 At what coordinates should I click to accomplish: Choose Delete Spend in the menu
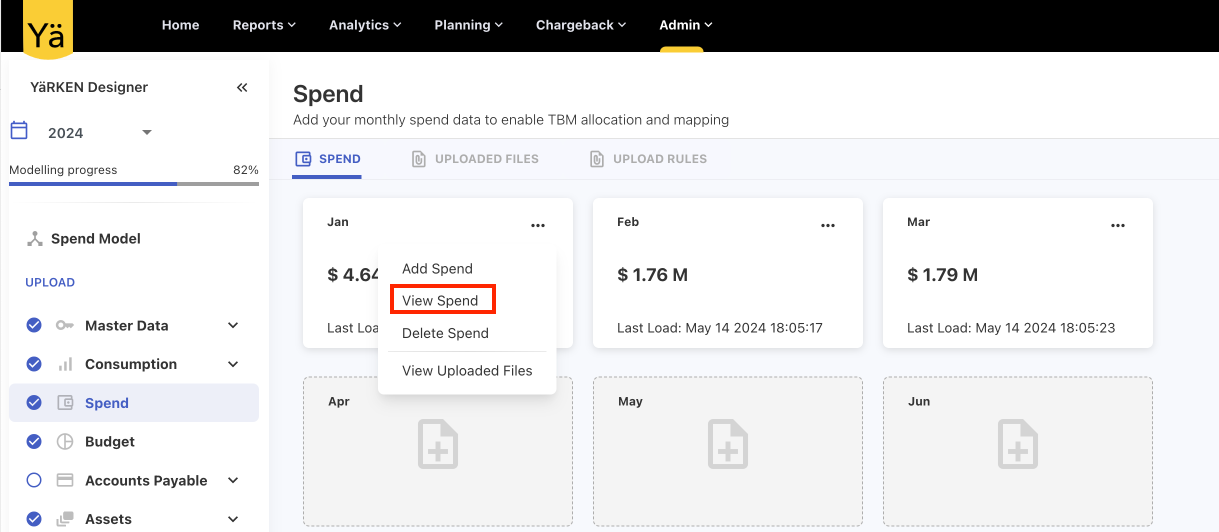coord(445,333)
